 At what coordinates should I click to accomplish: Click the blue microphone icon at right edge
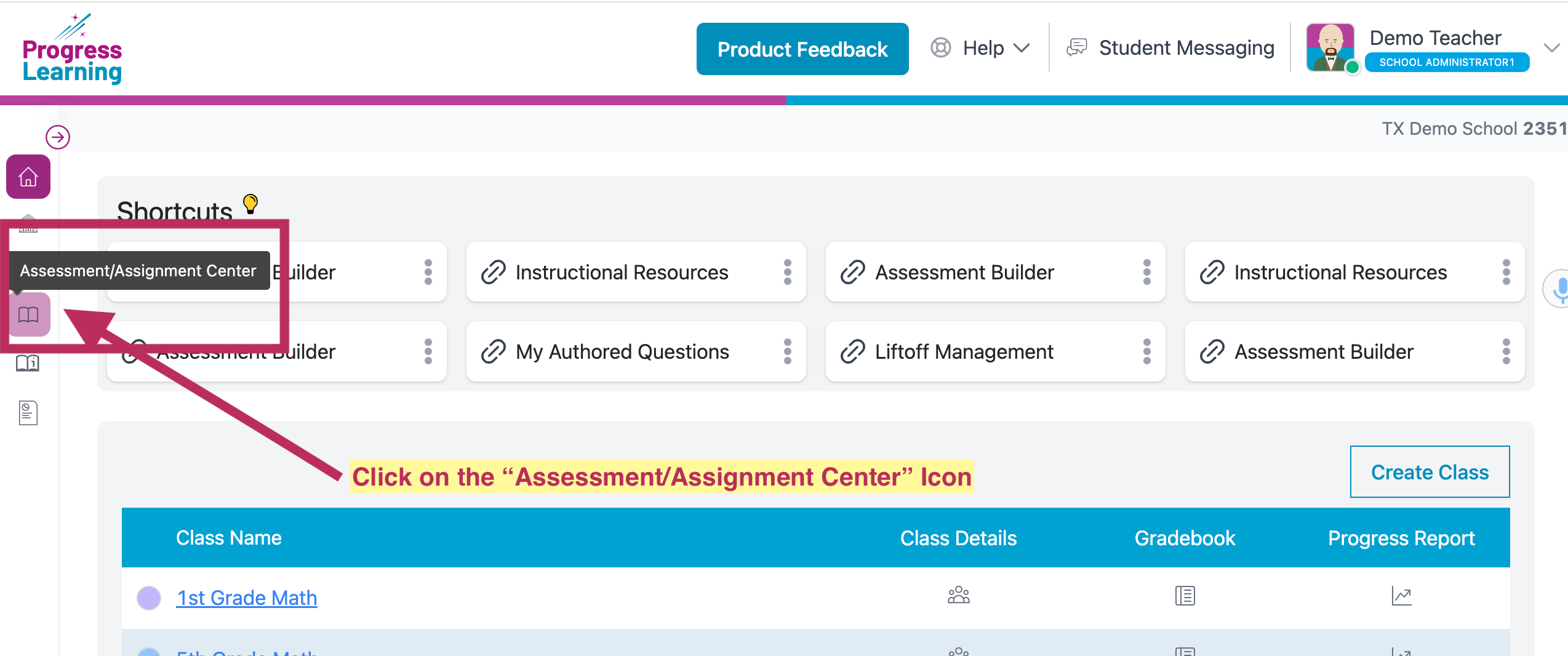1557,289
